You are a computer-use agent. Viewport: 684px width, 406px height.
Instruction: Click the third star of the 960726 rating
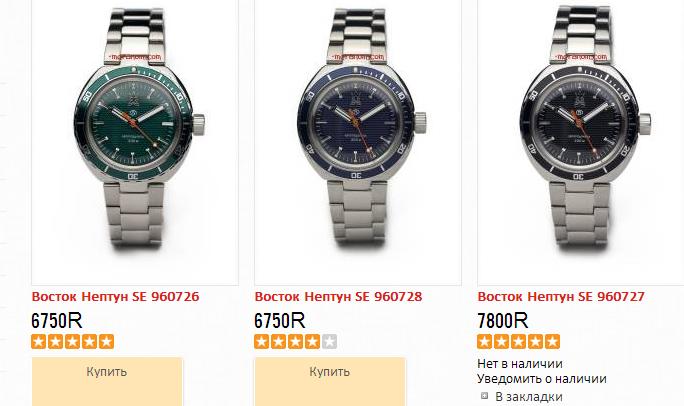[72, 341]
